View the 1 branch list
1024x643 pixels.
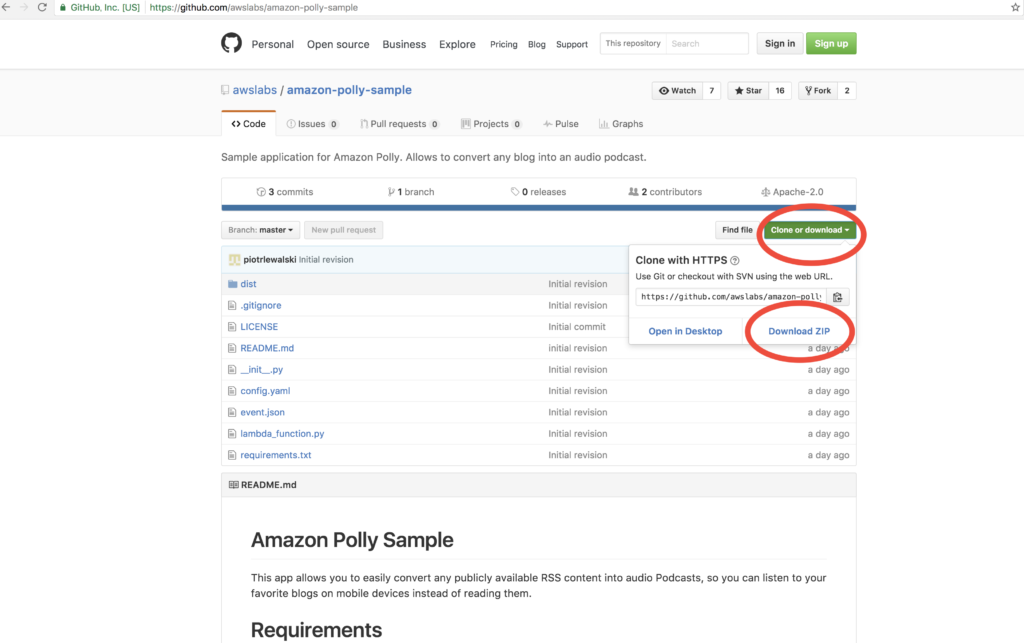click(411, 192)
